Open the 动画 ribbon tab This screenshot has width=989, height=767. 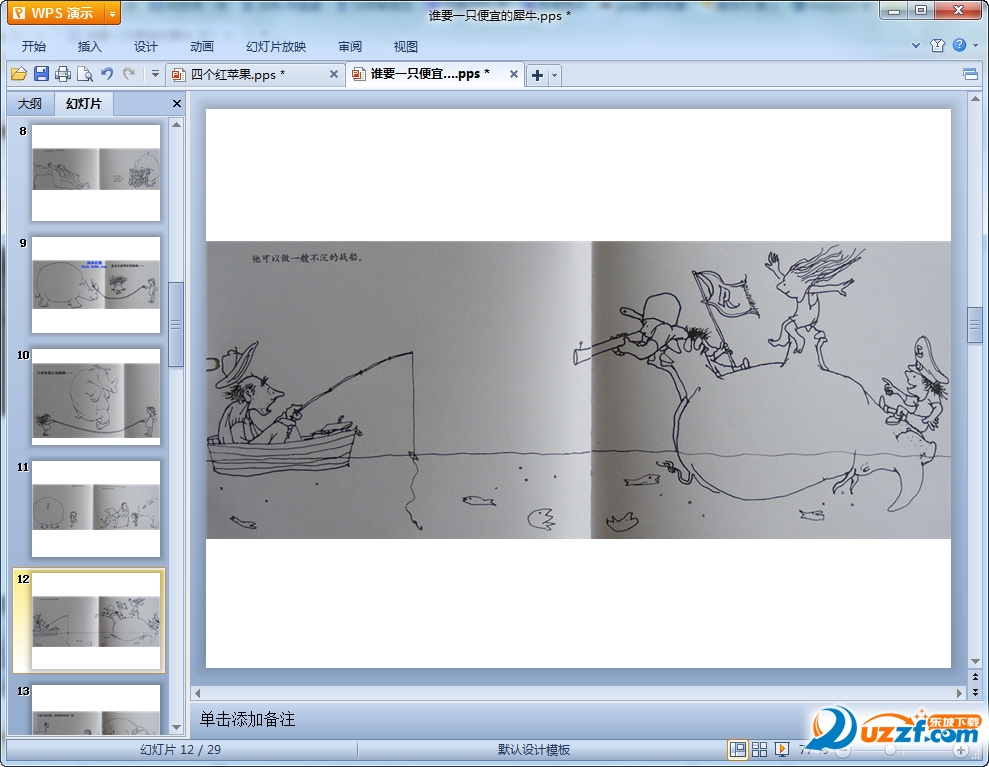coord(202,46)
